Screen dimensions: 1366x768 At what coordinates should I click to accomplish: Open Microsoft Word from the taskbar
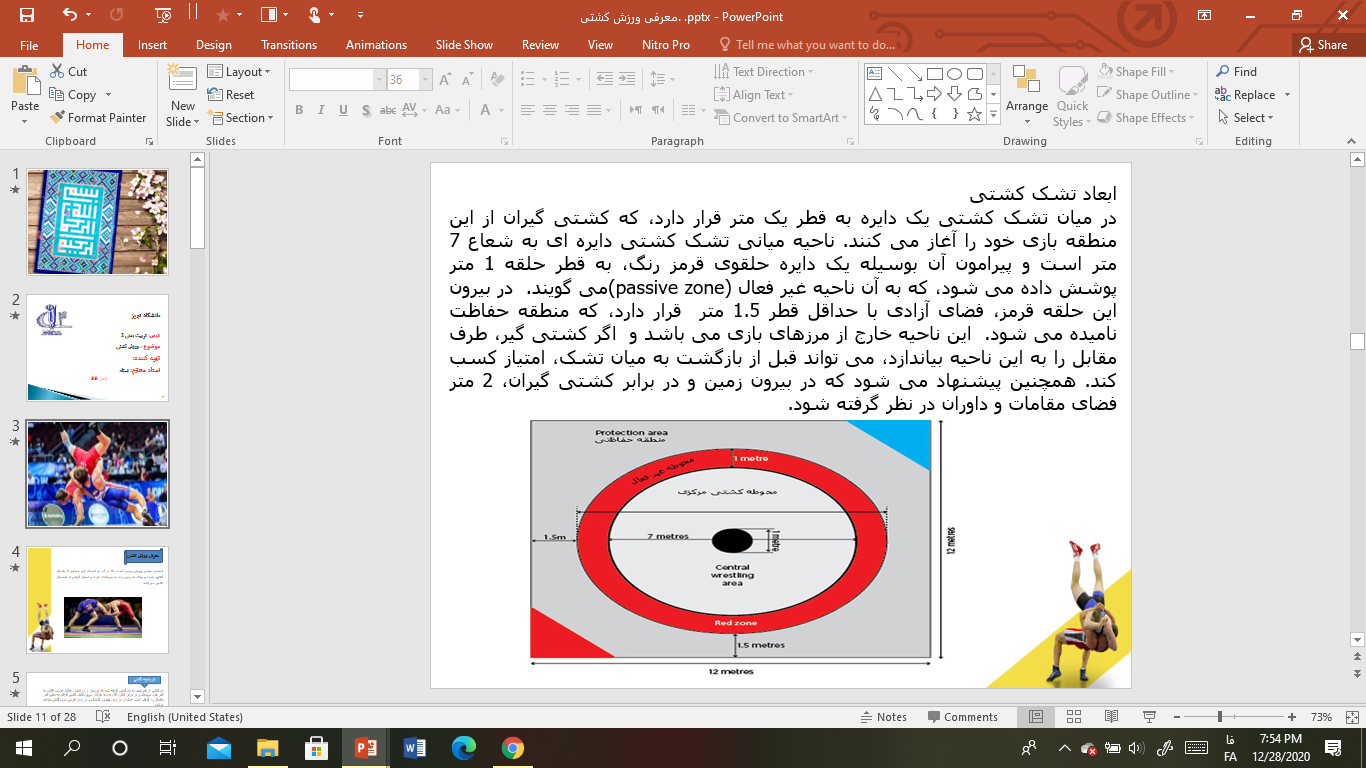[414, 748]
